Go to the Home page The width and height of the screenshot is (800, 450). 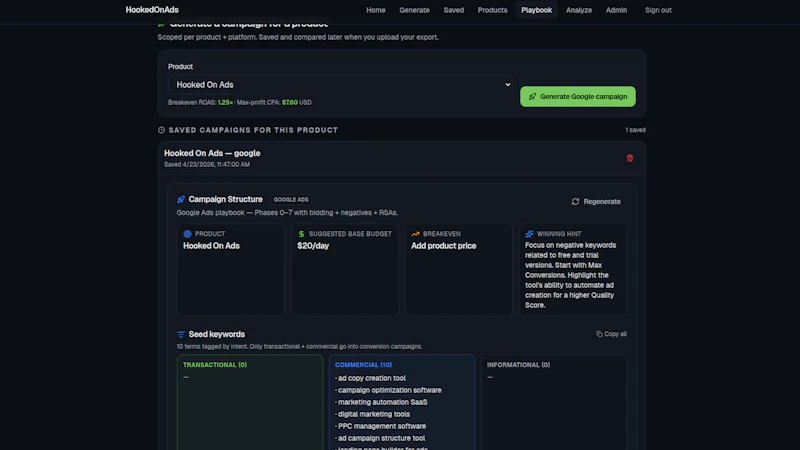pos(376,10)
